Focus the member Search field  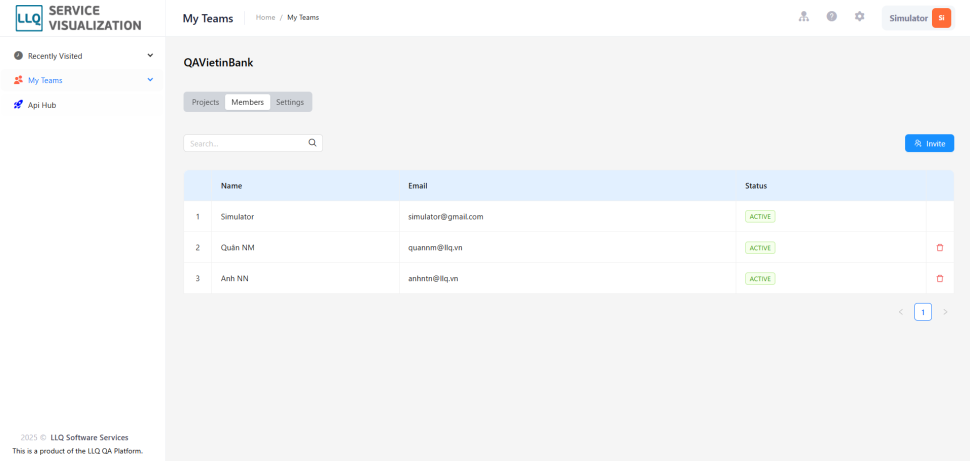click(253, 143)
